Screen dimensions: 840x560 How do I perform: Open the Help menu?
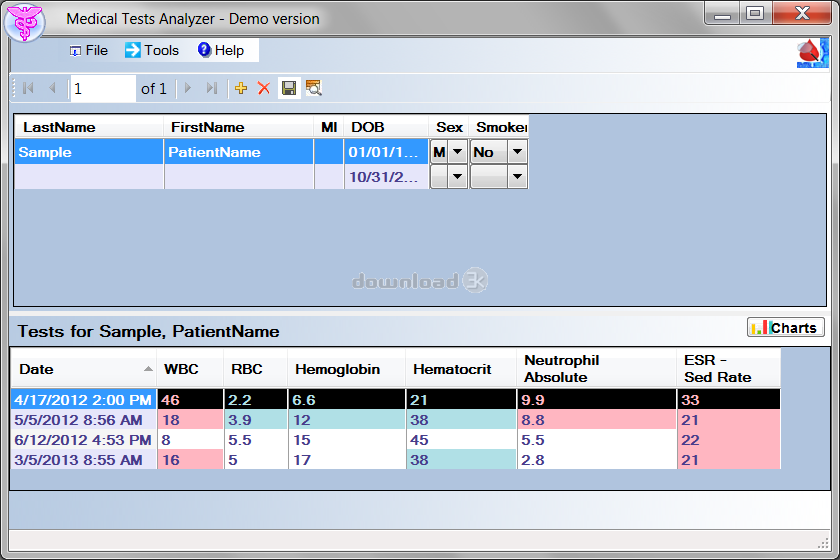[x=220, y=50]
